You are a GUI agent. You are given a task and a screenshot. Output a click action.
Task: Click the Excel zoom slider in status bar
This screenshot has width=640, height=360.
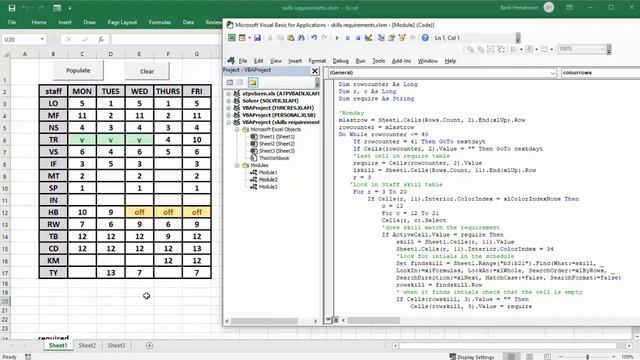click(x=588, y=357)
